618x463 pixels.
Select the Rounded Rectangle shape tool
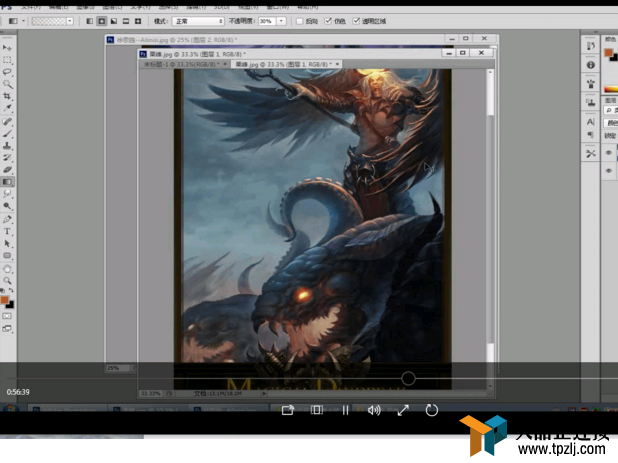(7, 255)
